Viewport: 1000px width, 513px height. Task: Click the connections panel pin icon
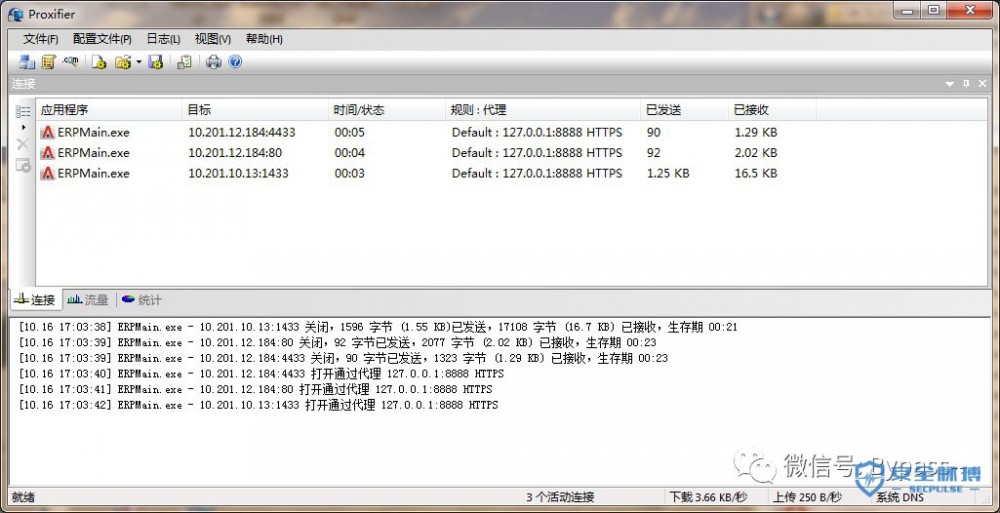point(966,84)
